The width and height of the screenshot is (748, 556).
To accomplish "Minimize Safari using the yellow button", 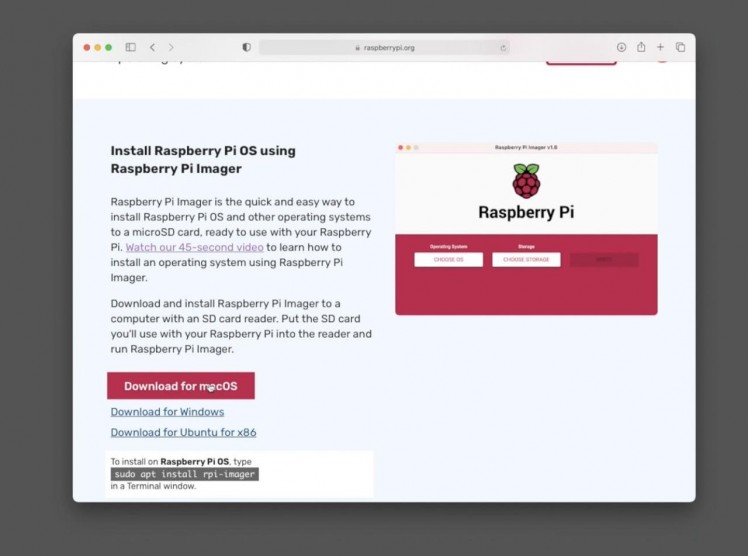I will [x=98, y=48].
